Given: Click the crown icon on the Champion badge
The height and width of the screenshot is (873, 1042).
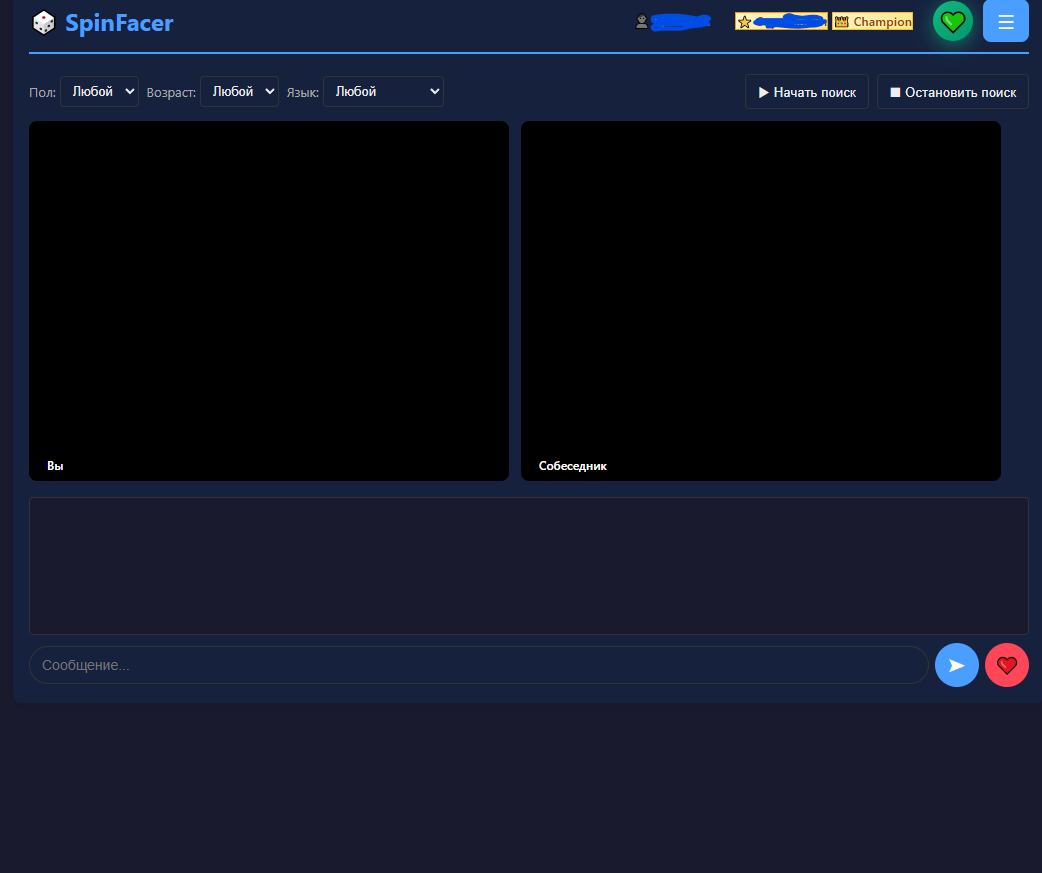Looking at the screenshot, I should 841,20.
